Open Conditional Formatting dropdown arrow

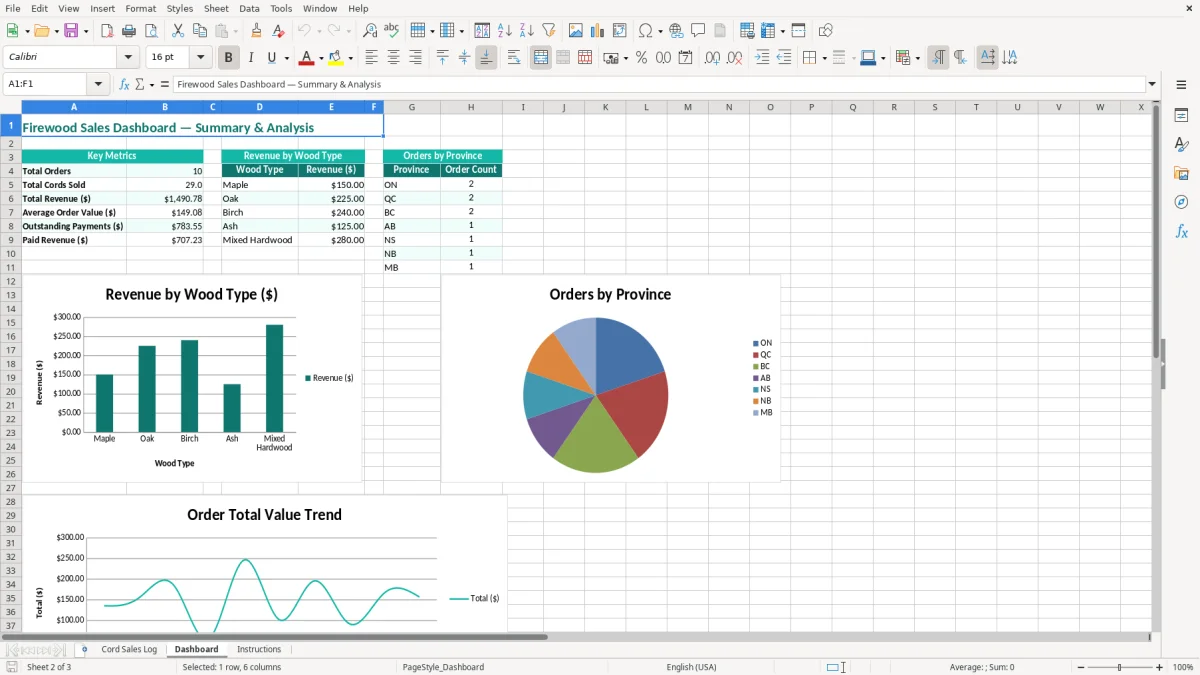point(917,58)
